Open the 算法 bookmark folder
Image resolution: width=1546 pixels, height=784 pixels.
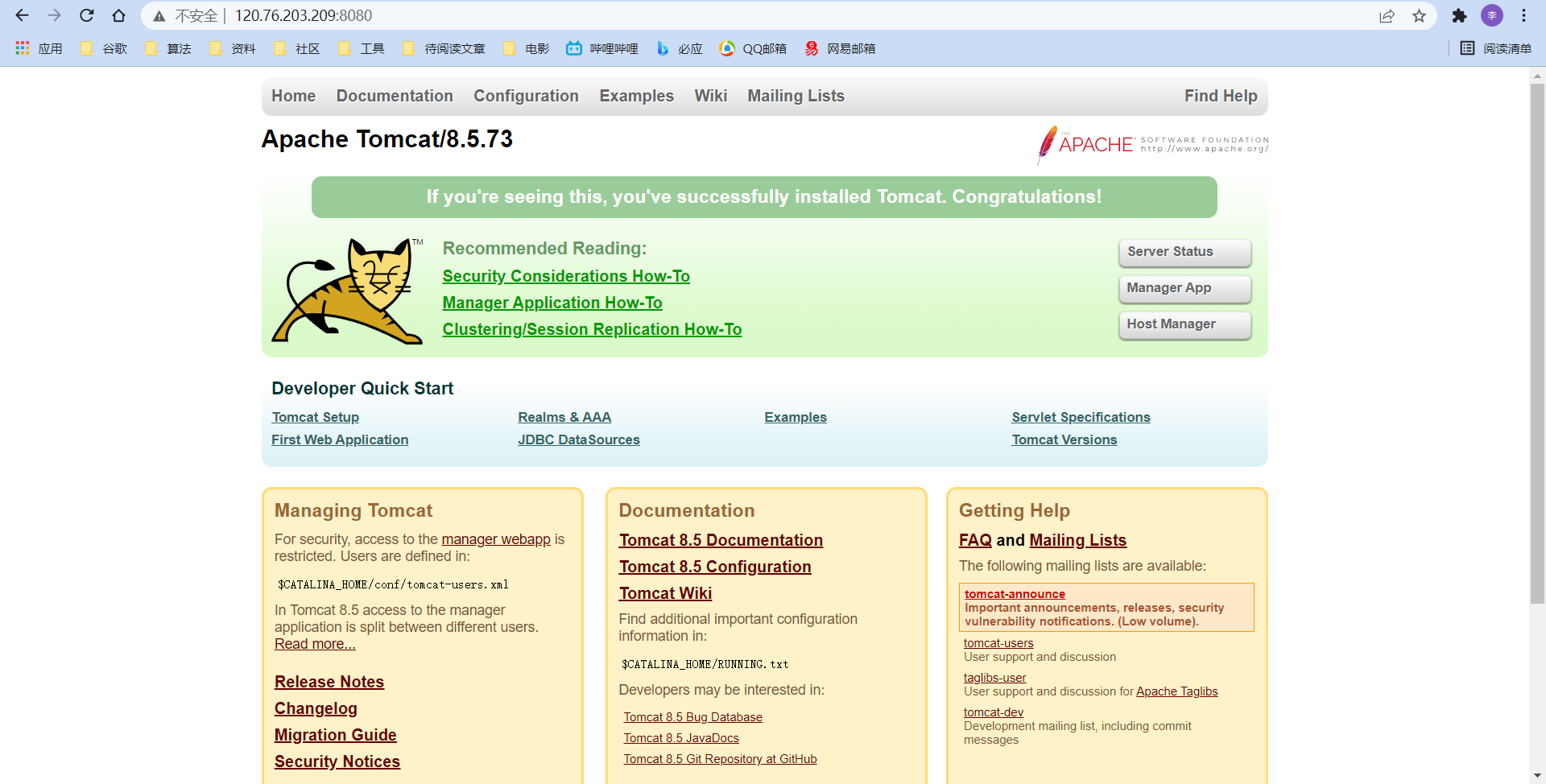pos(168,48)
